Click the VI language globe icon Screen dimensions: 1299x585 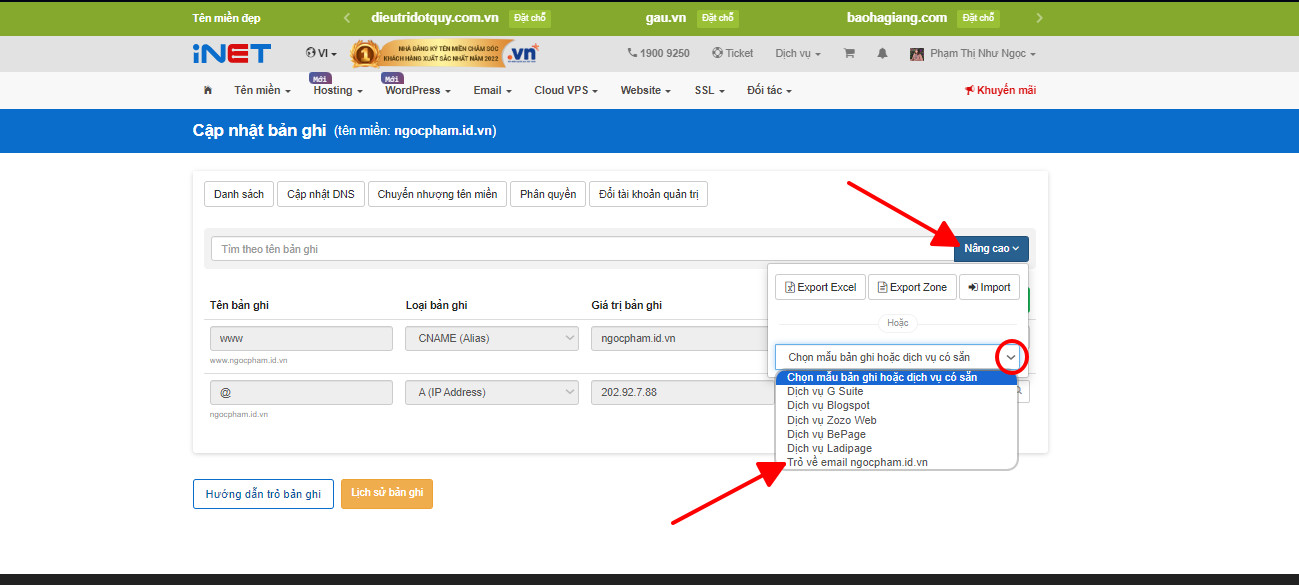(x=310, y=53)
